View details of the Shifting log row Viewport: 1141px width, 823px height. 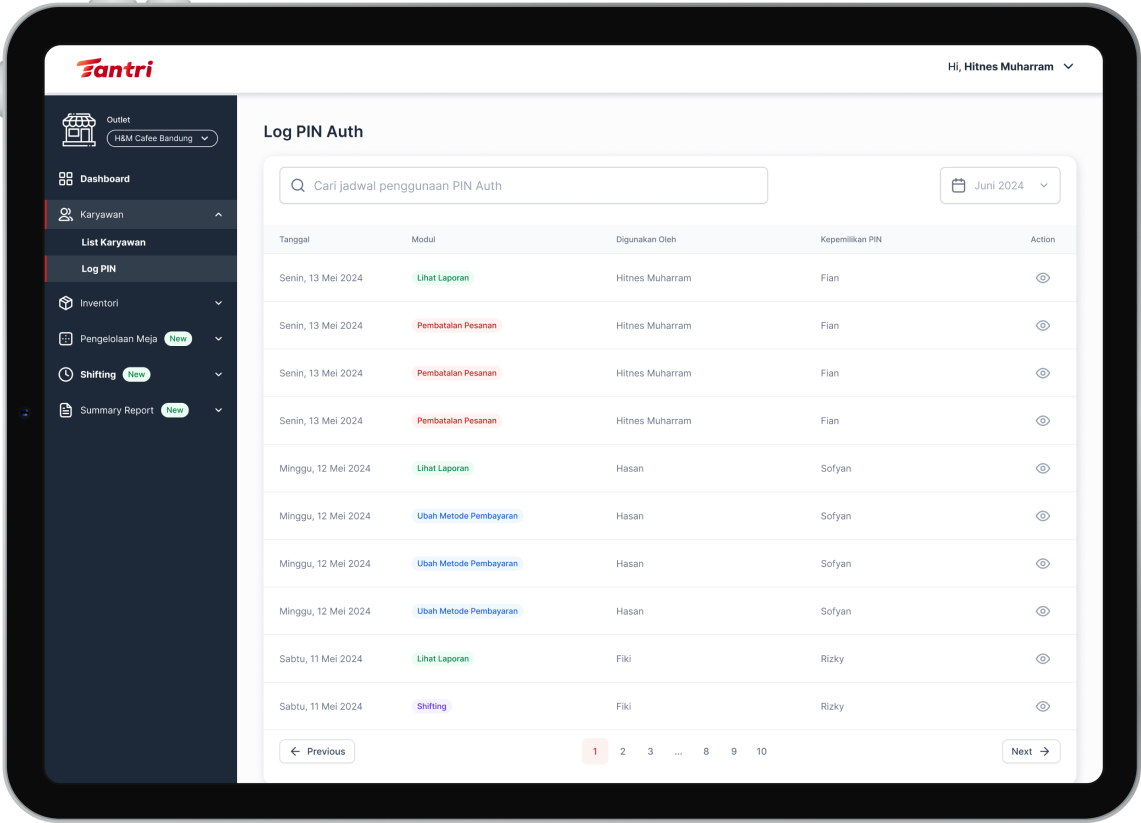(x=1043, y=707)
